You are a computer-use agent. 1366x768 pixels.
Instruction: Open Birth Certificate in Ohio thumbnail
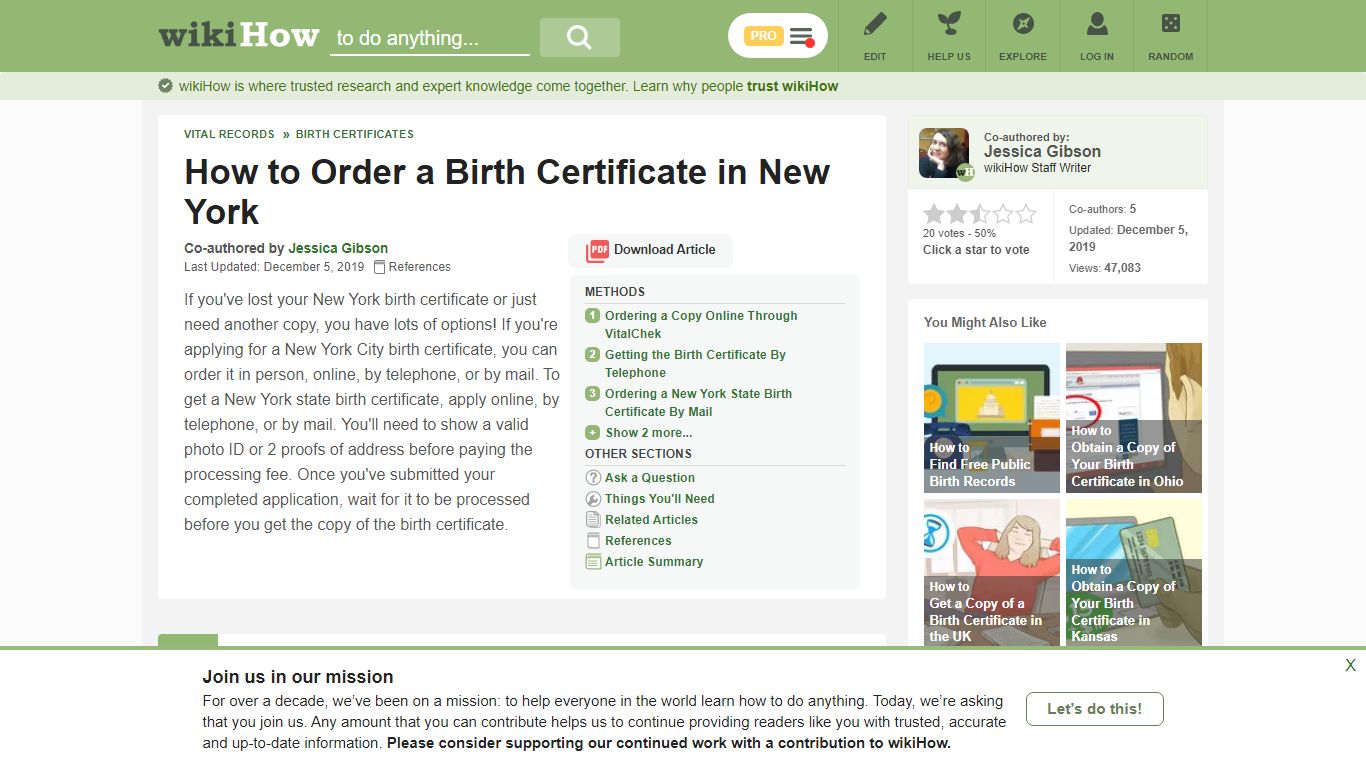click(x=1134, y=418)
